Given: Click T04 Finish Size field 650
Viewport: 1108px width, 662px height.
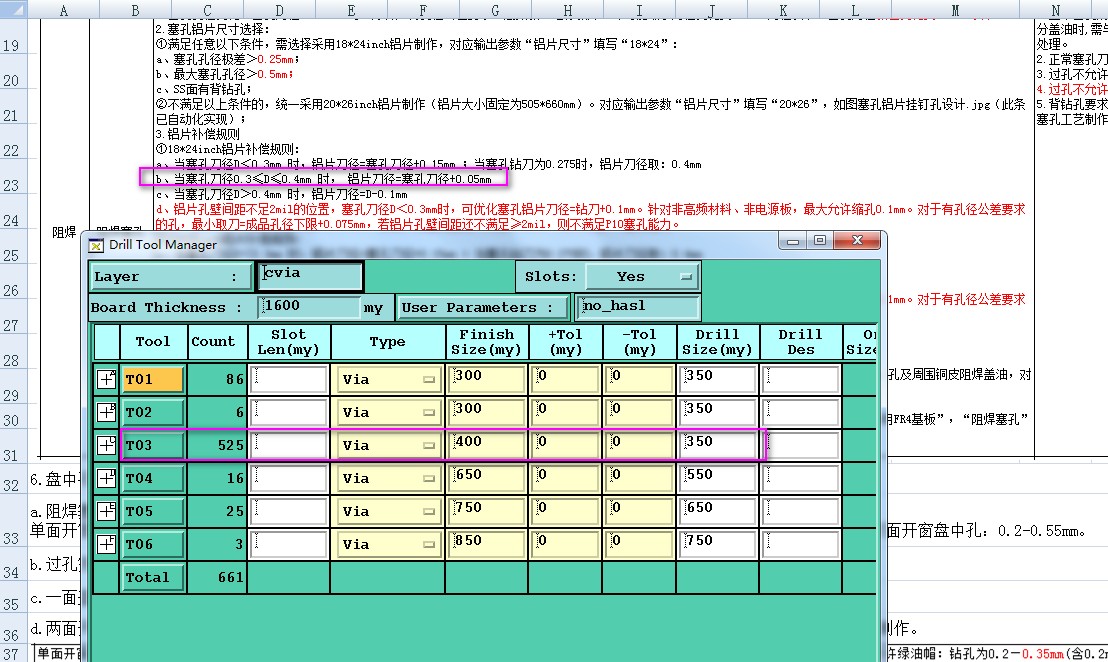Looking at the screenshot, I should coord(487,478).
